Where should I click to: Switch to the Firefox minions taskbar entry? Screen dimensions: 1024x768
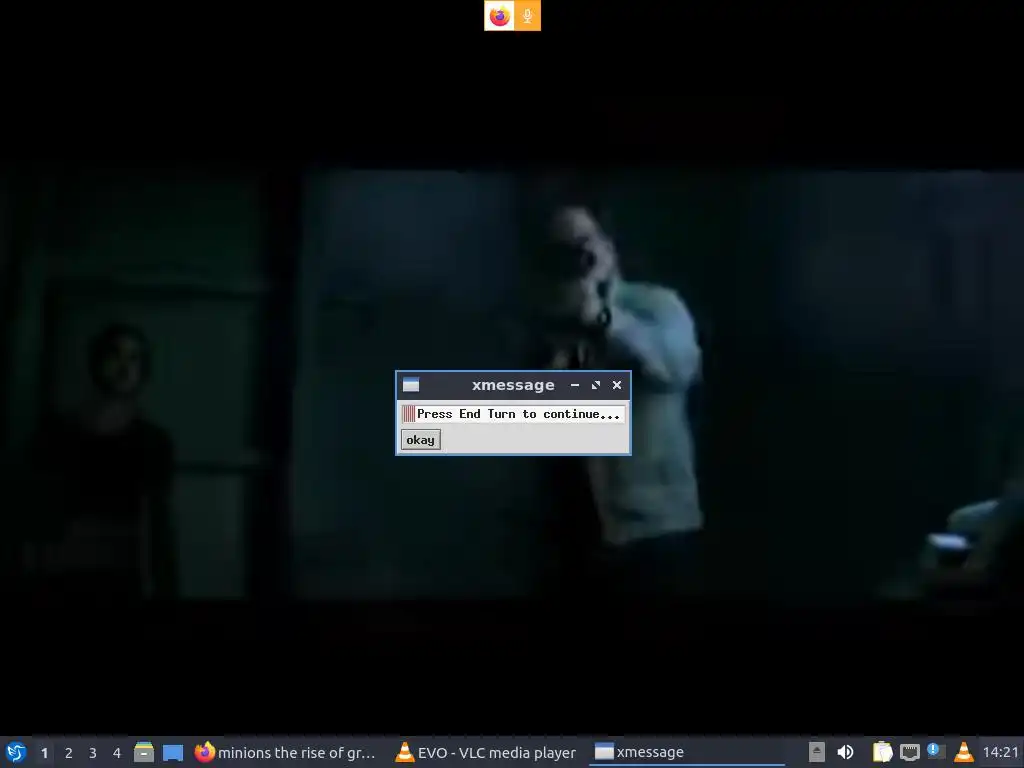point(285,752)
